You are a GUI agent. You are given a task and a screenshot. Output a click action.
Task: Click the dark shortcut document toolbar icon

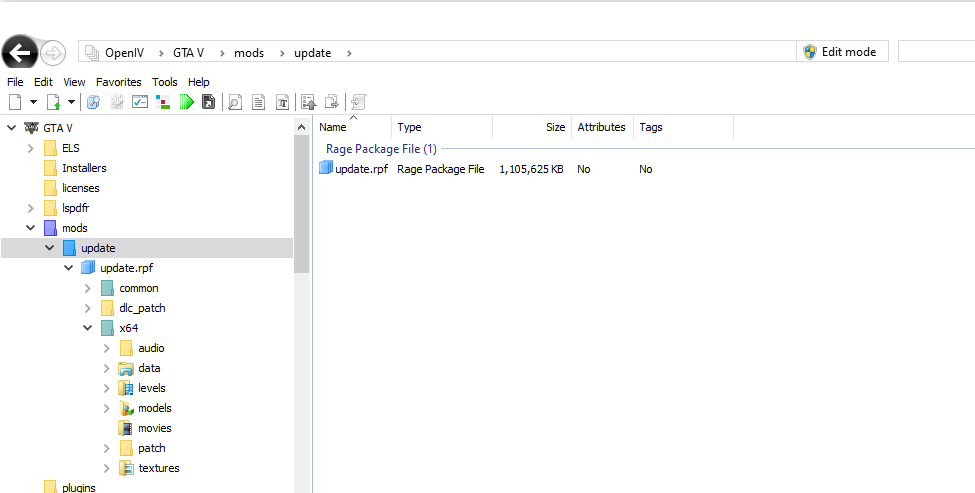209,102
